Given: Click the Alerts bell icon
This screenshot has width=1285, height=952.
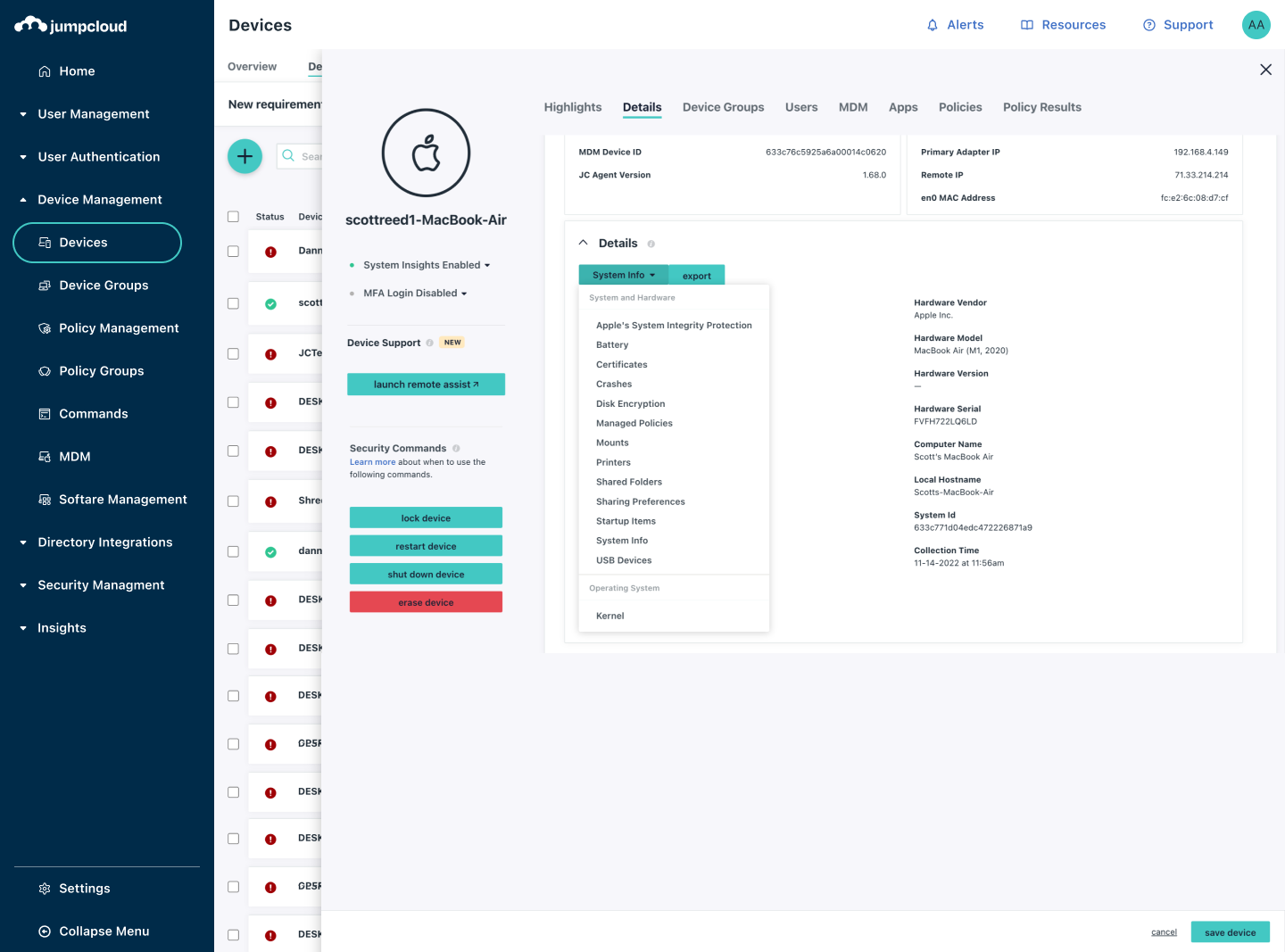Looking at the screenshot, I should (933, 25).
